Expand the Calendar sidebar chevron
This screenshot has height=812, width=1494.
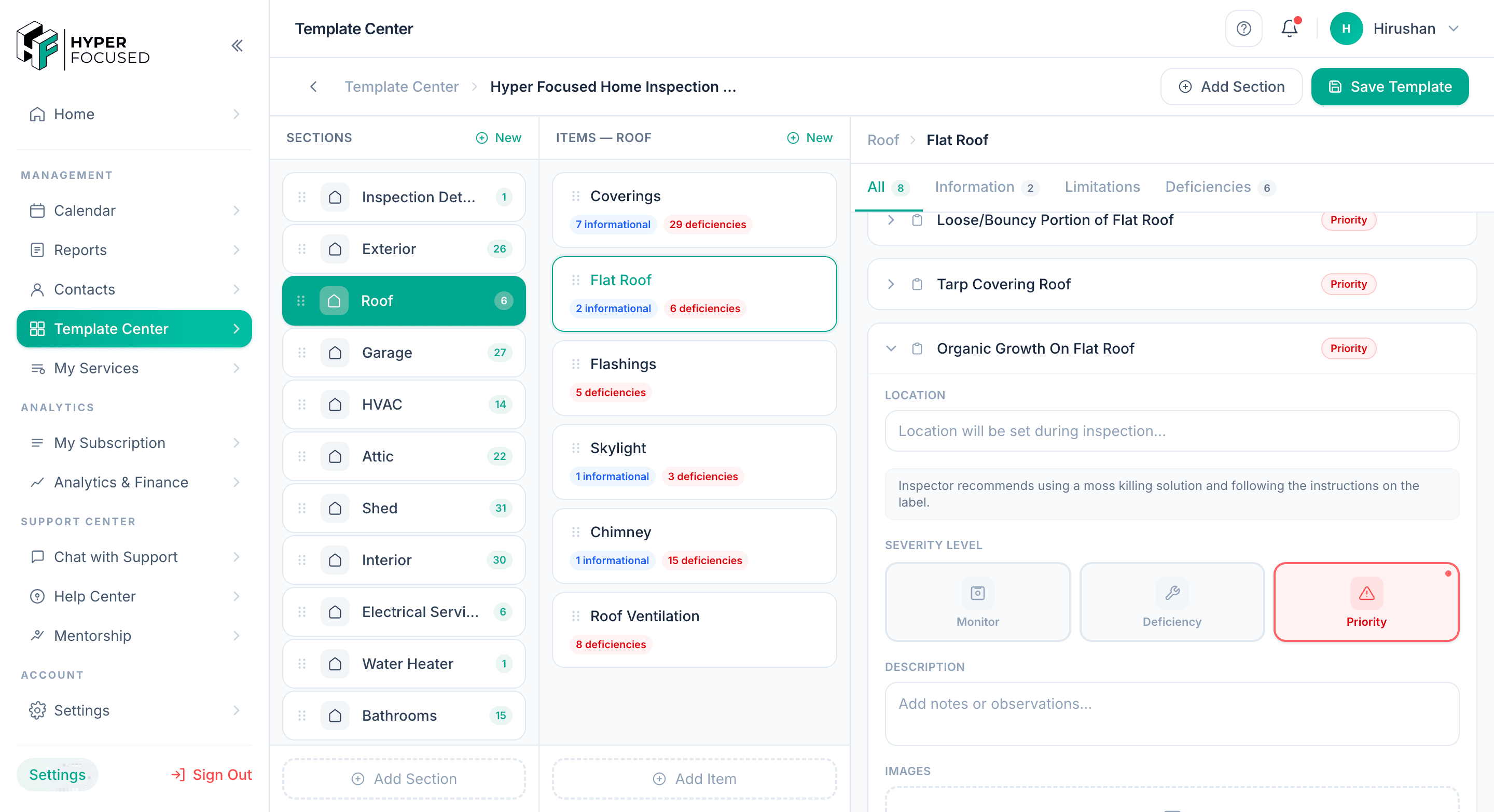(236, 211)
